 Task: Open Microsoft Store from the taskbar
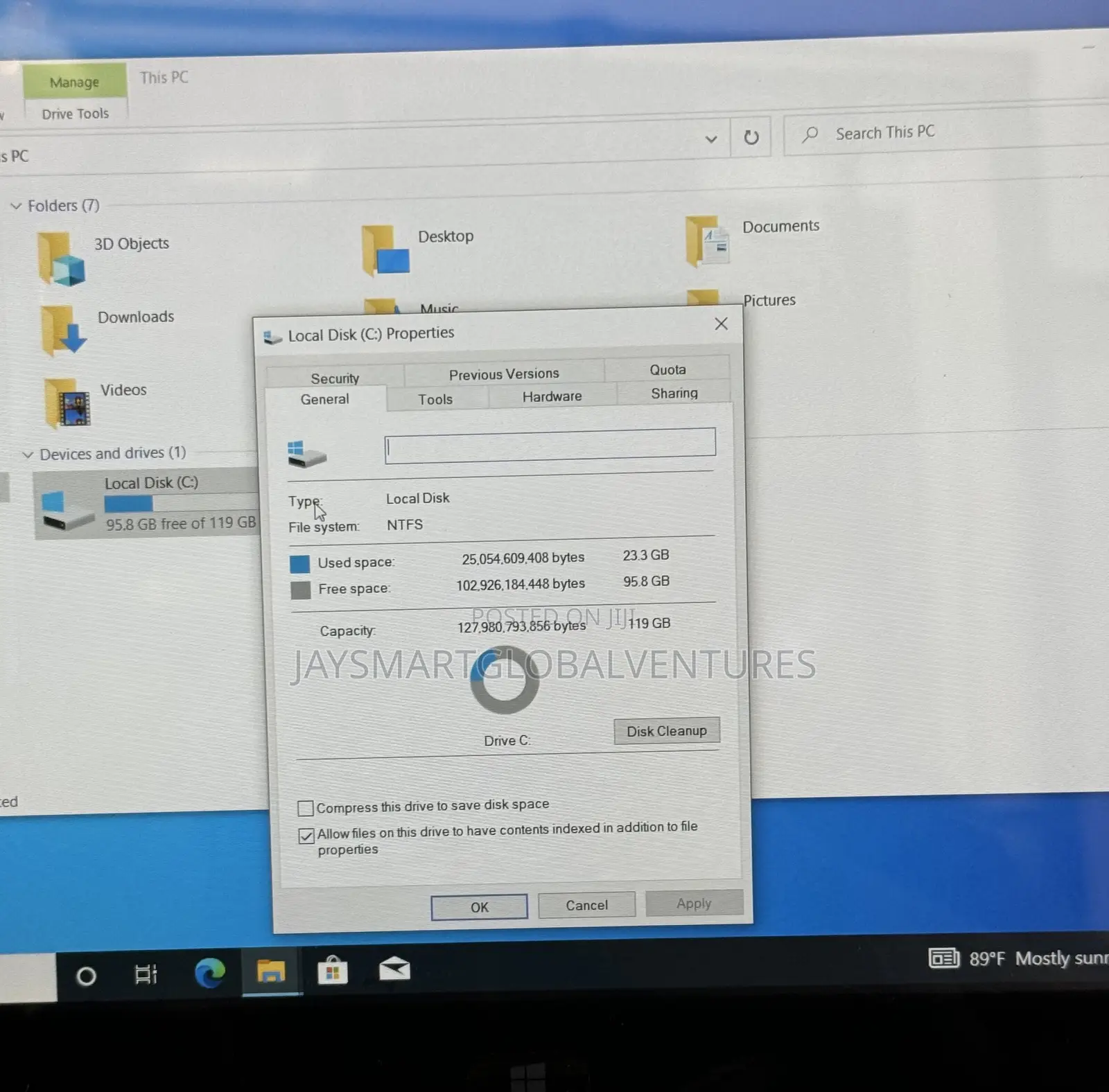coord(333,970)
